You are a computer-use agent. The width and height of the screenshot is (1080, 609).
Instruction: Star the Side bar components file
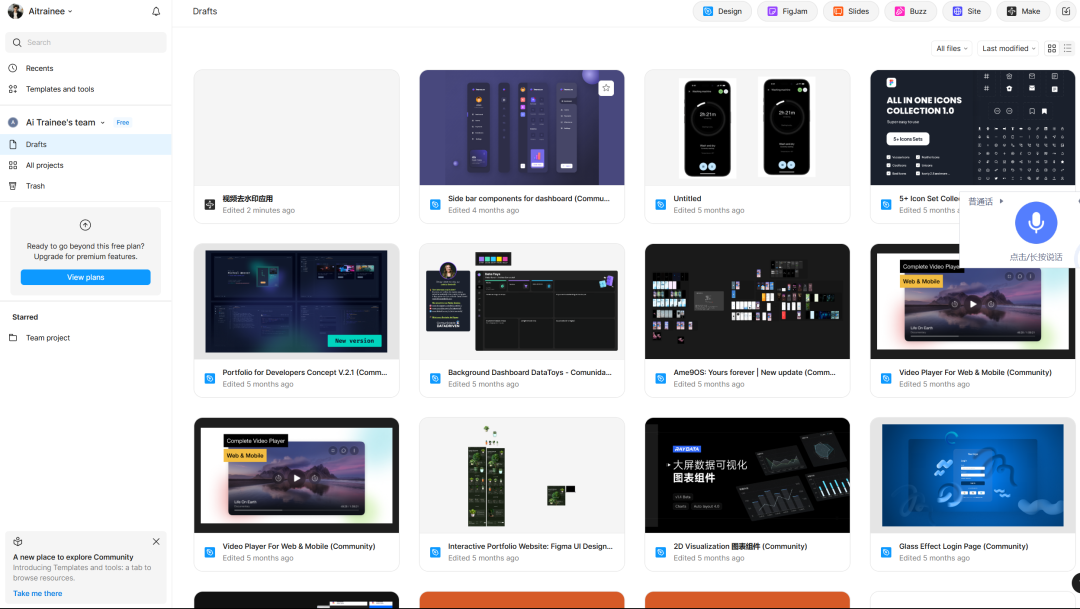pyautogui.click(x=606, y=87)
